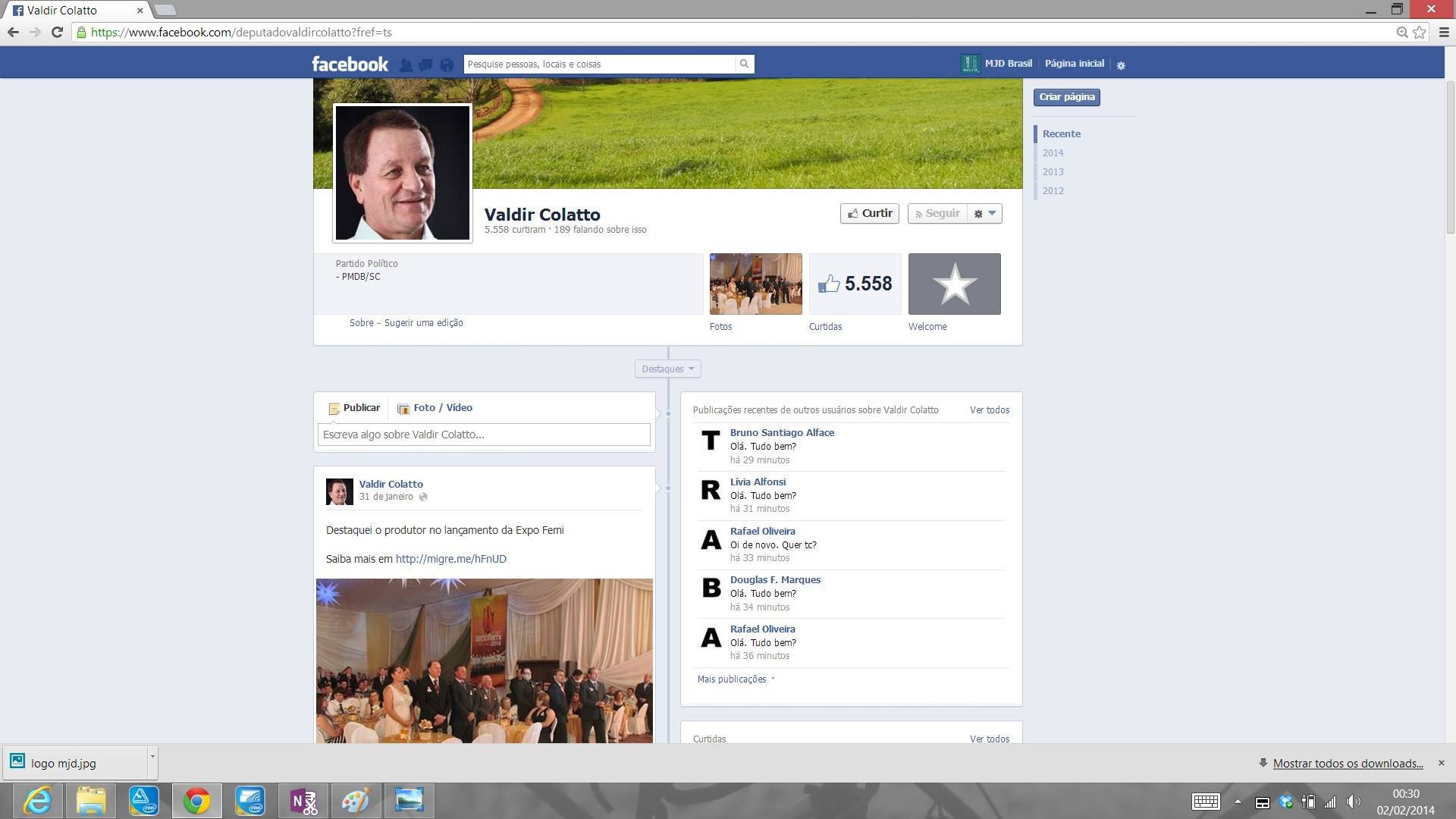The height and width of the screenshot is (819, 1456).
Task: Expand the Destaques dropdown
Action: tap(667, 369)
